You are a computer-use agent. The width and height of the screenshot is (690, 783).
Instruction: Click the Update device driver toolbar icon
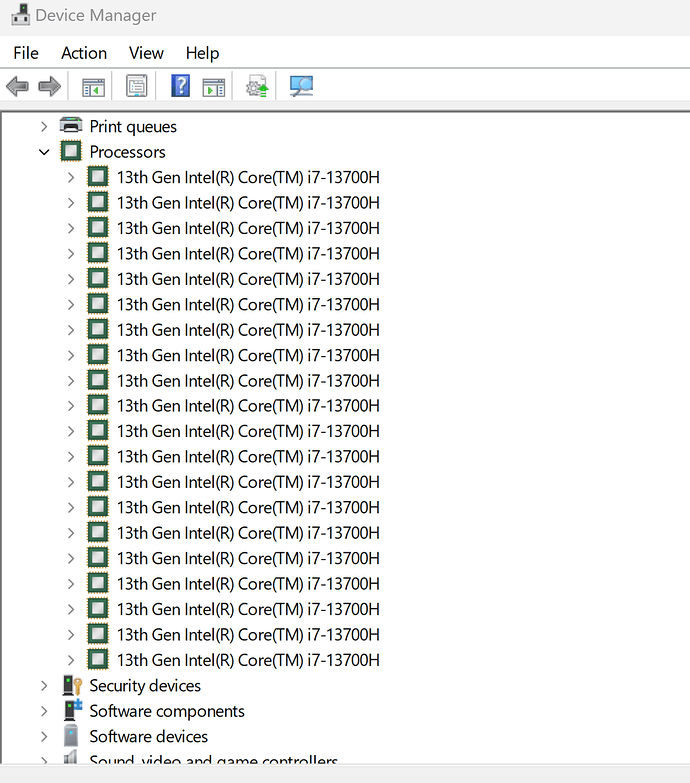pyautogui.click(x=258, y=87)
